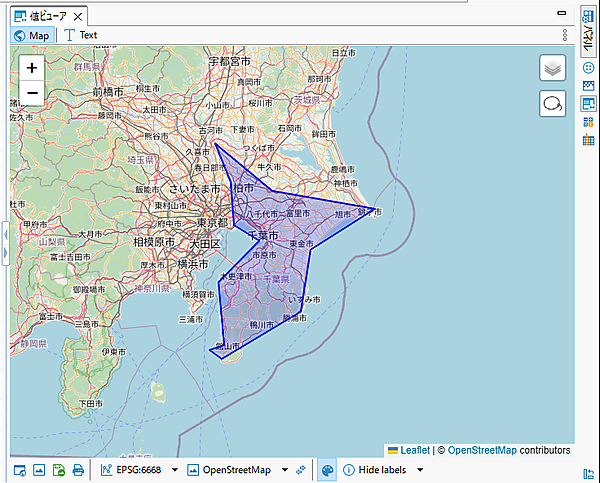
Task: Open the OpenStreetMap attribution link
Action: (x=480, y=451)
